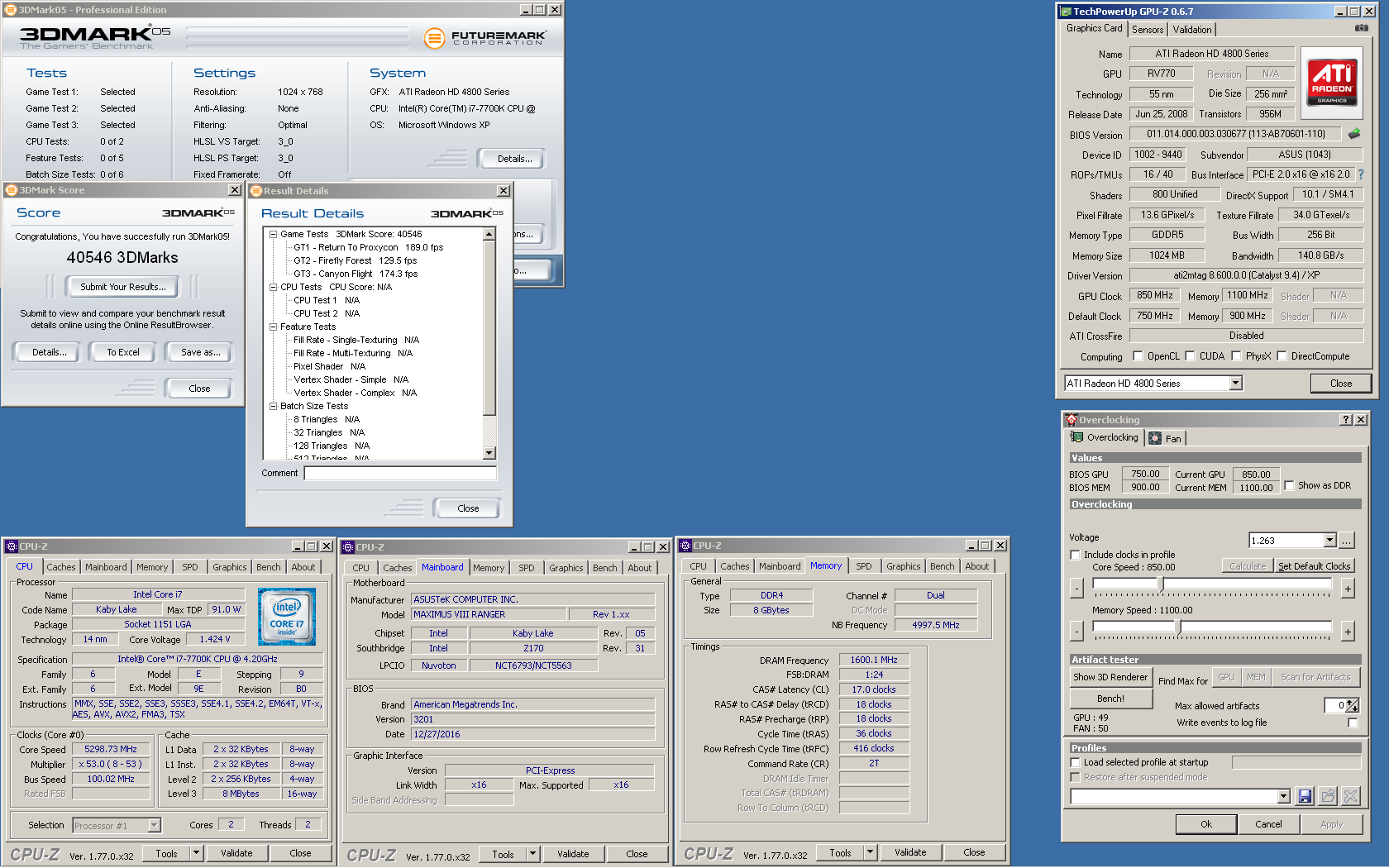This screenshot has width=1389, height=868.
Task: Toggle the CUDA checkbox
Action: click(1190, 356)
